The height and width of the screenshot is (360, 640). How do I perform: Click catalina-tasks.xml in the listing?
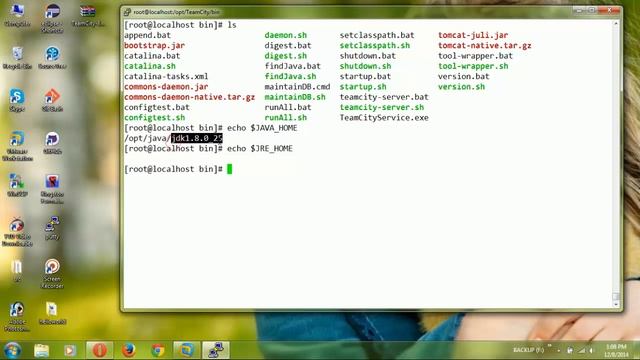coord(166,76)
